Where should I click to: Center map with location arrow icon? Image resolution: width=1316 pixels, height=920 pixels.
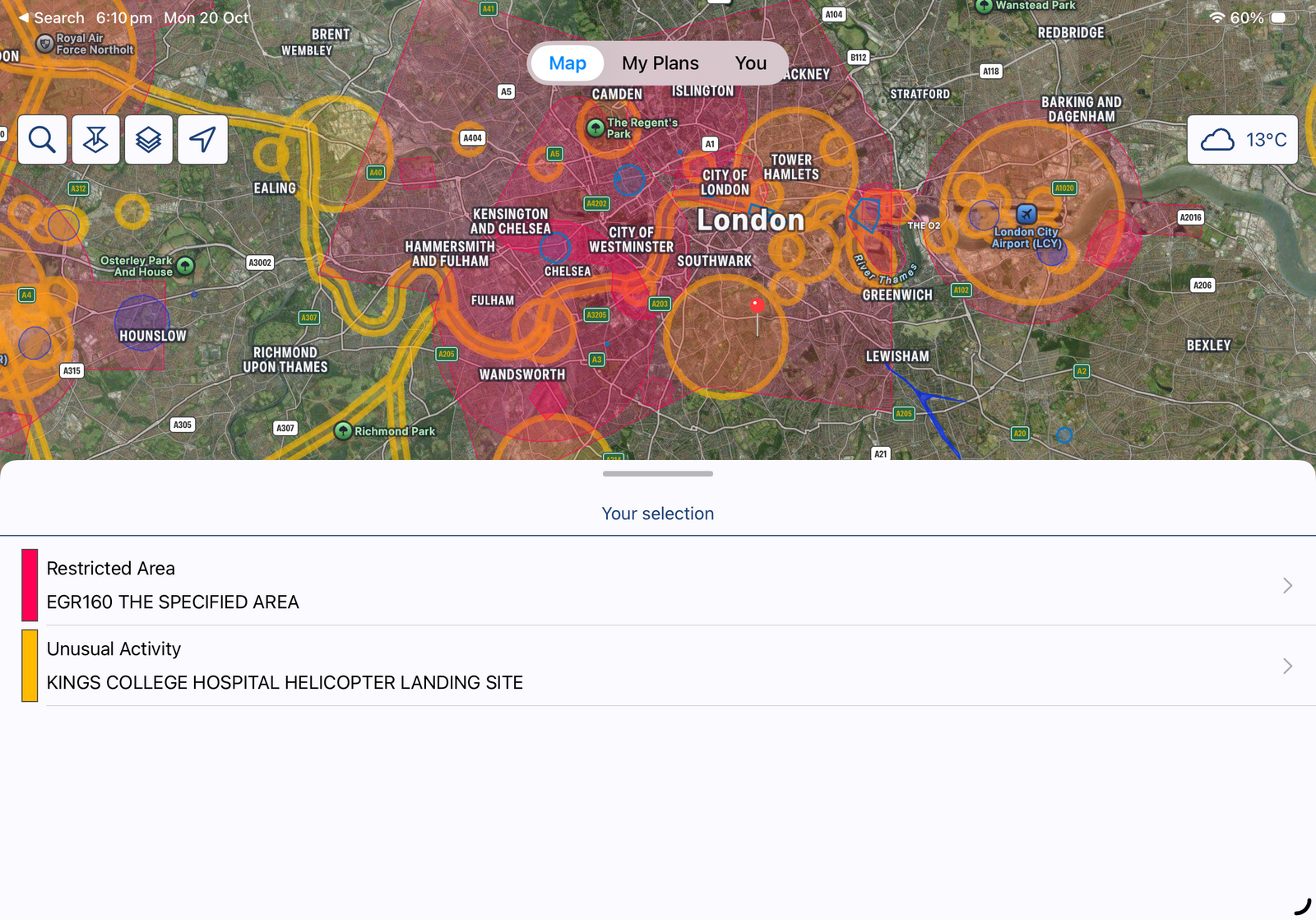coord(202,140)
